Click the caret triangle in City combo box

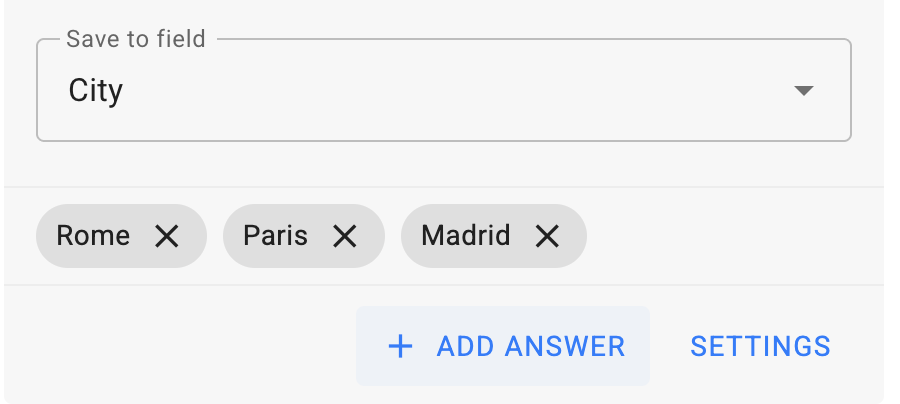coord(803,91)
